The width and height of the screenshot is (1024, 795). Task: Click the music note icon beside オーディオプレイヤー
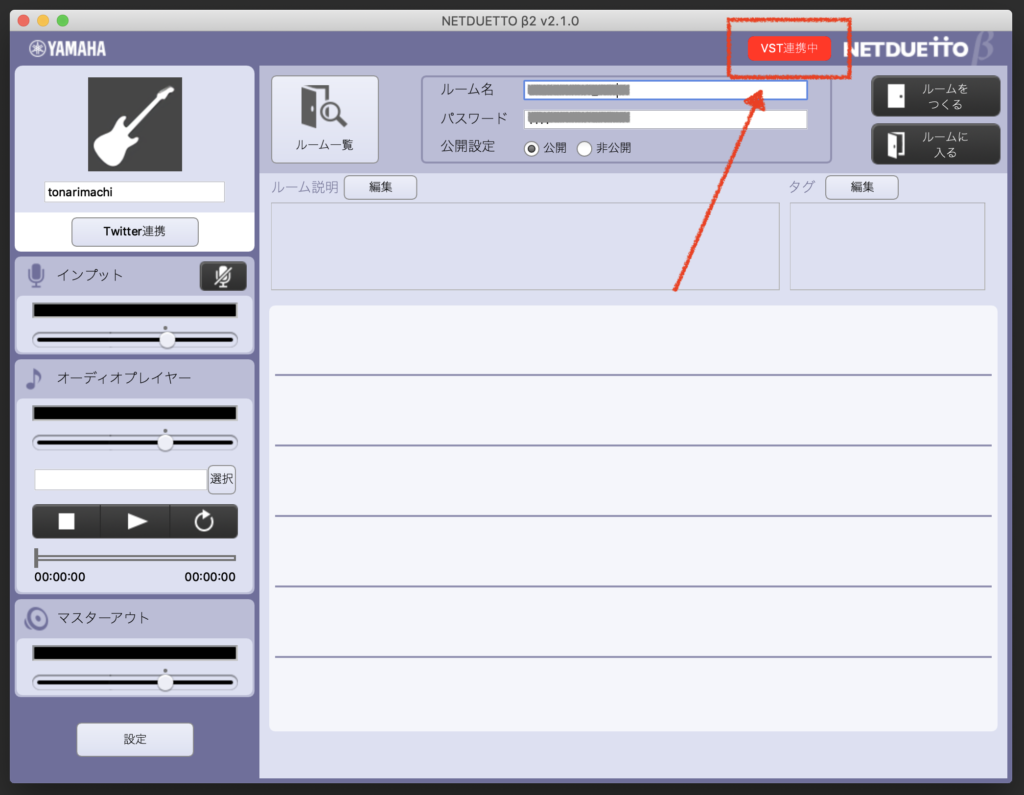[x=34, y=378]
